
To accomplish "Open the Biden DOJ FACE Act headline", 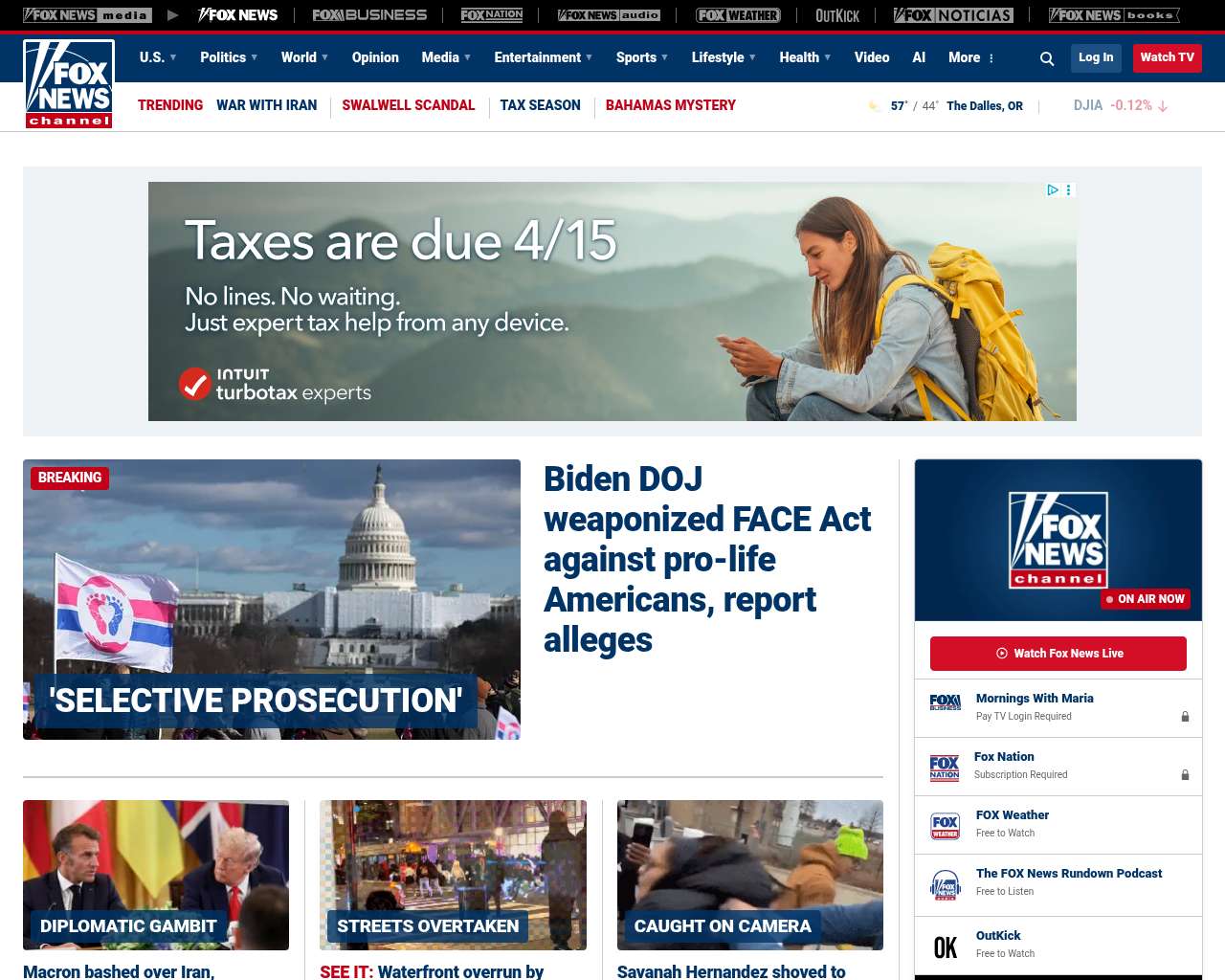I will (x=707, y=559).
